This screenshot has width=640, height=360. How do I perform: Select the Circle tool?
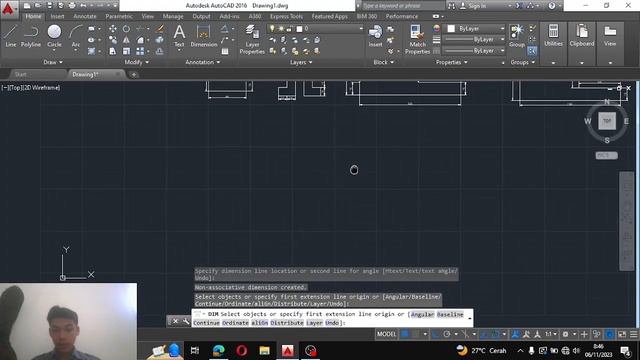pos(54,36)
